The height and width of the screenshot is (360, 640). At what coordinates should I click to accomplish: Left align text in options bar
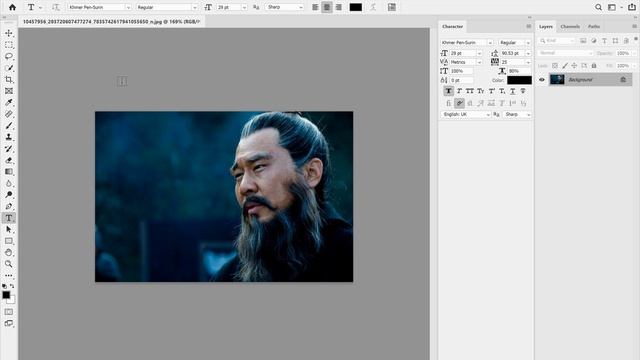pos(316,7)
